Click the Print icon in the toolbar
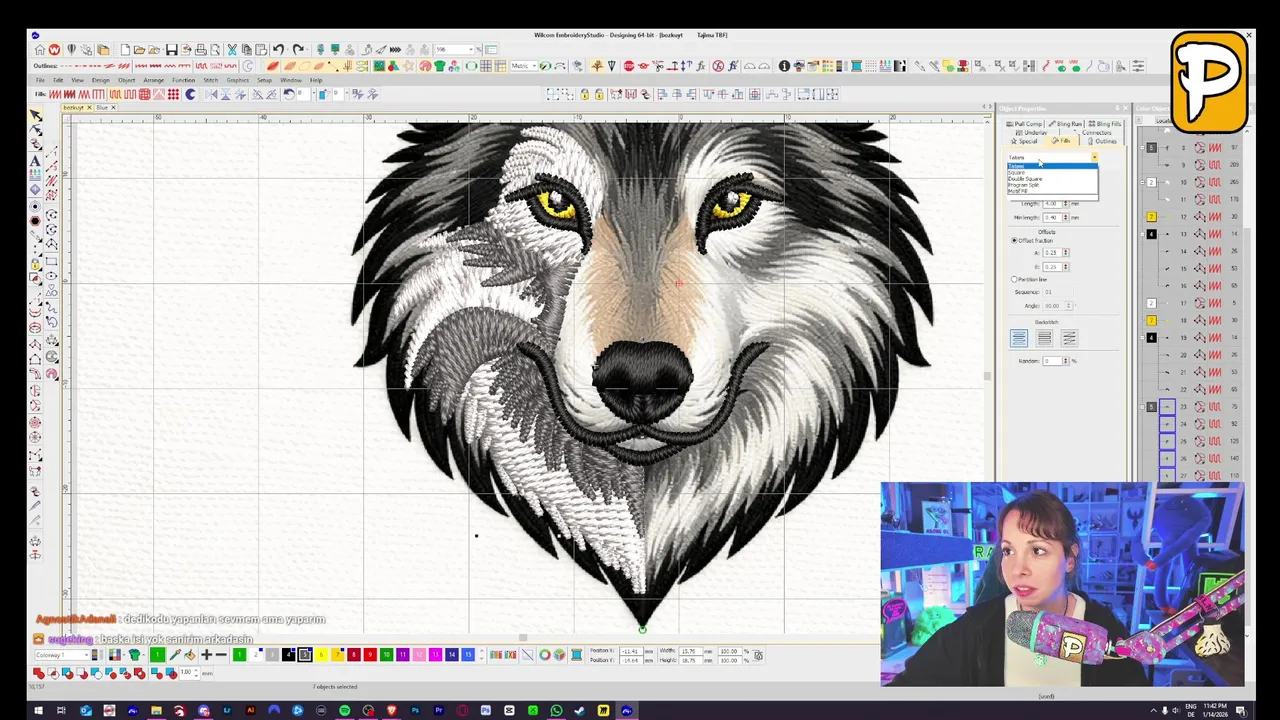Image resolution: width=1280 pixels, height=720 pixels. click(x=201, y=50)
